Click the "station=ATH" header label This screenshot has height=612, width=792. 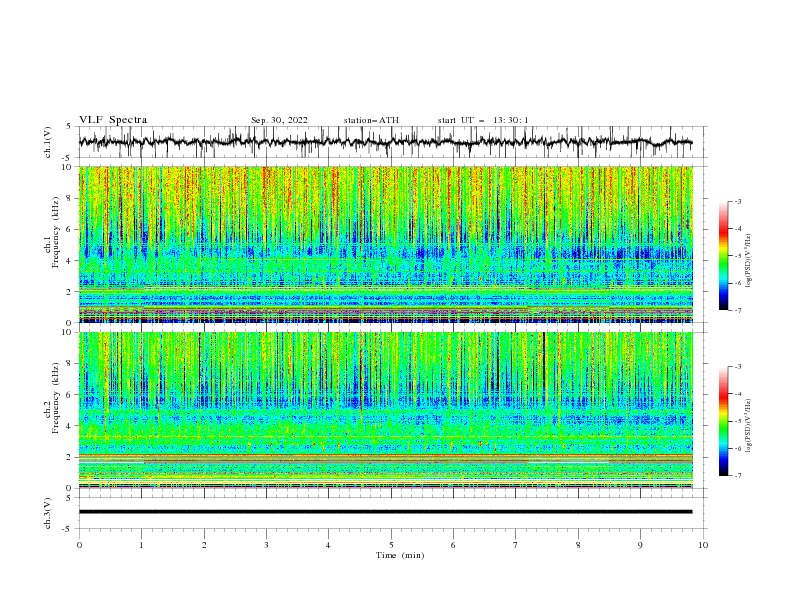pos(371,120)
